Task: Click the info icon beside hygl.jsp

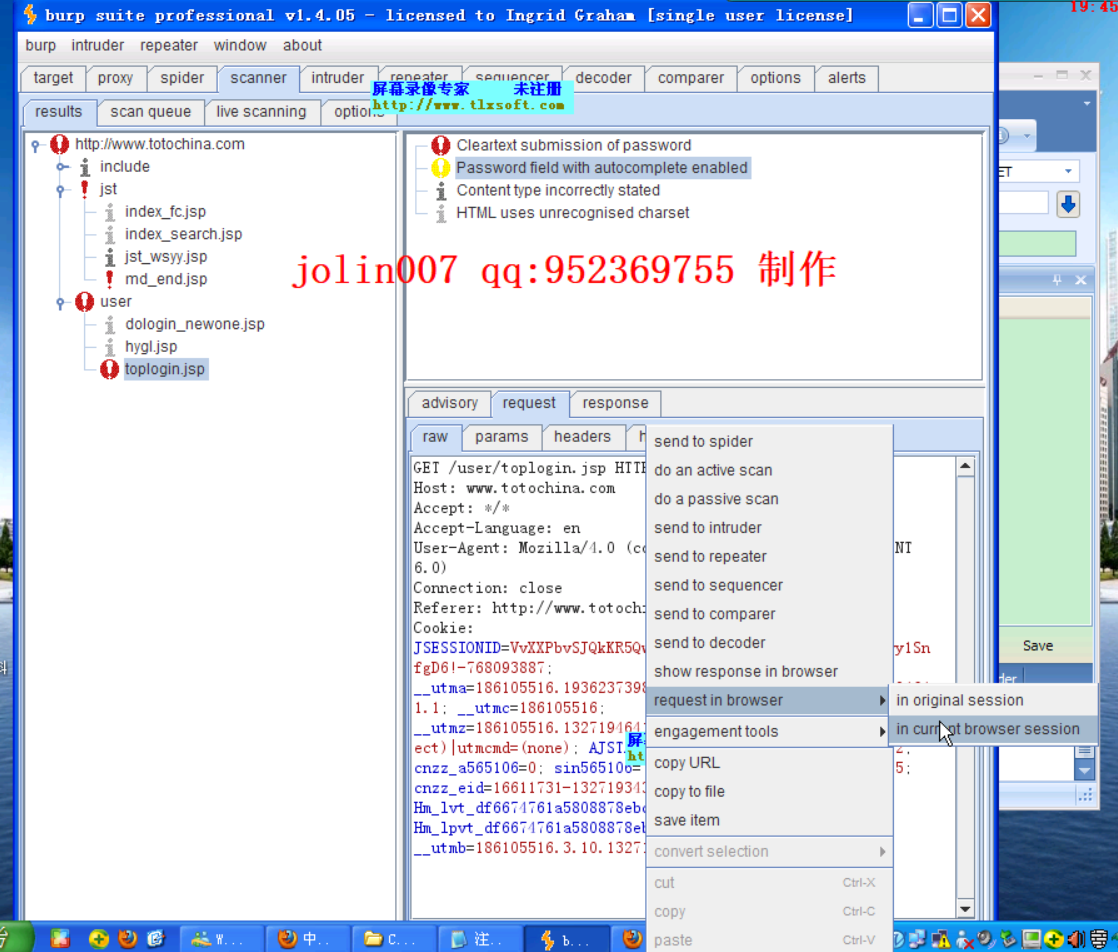Action: pyautogui.click(x=110, y=347)
